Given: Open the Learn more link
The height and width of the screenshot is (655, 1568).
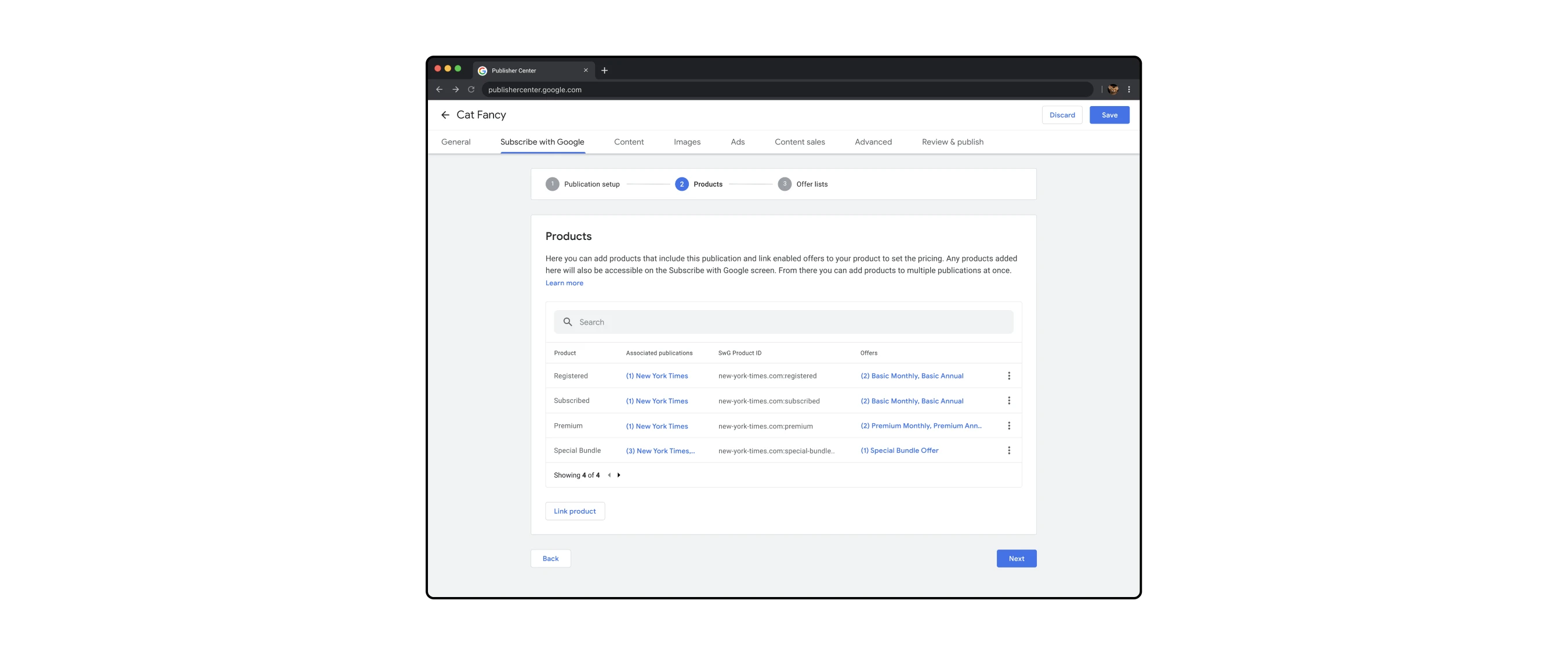Looking at the screenshot, I should click(x=564, y=282).
